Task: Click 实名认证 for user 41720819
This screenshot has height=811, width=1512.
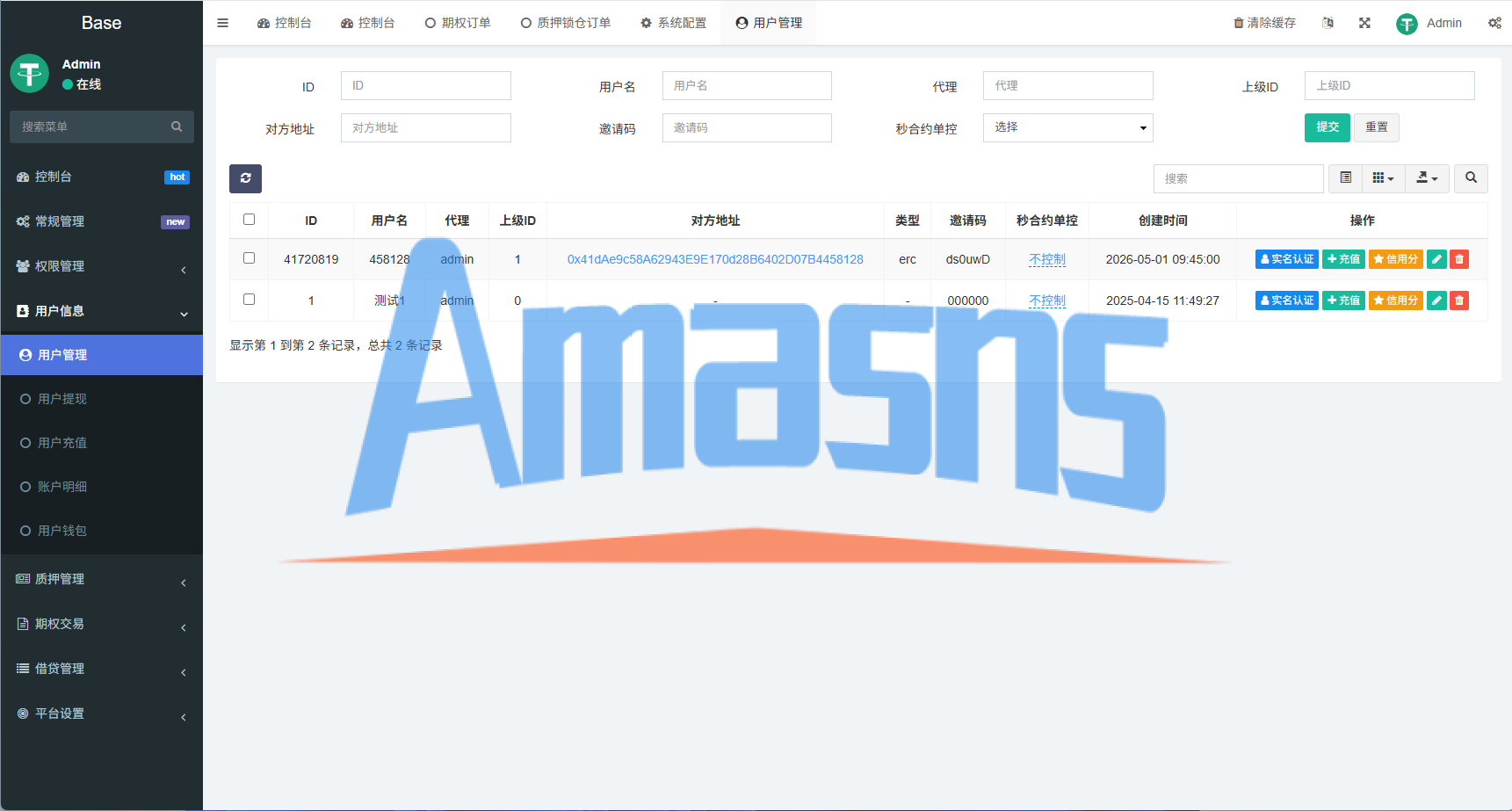Action: [x=1287, y=259]
